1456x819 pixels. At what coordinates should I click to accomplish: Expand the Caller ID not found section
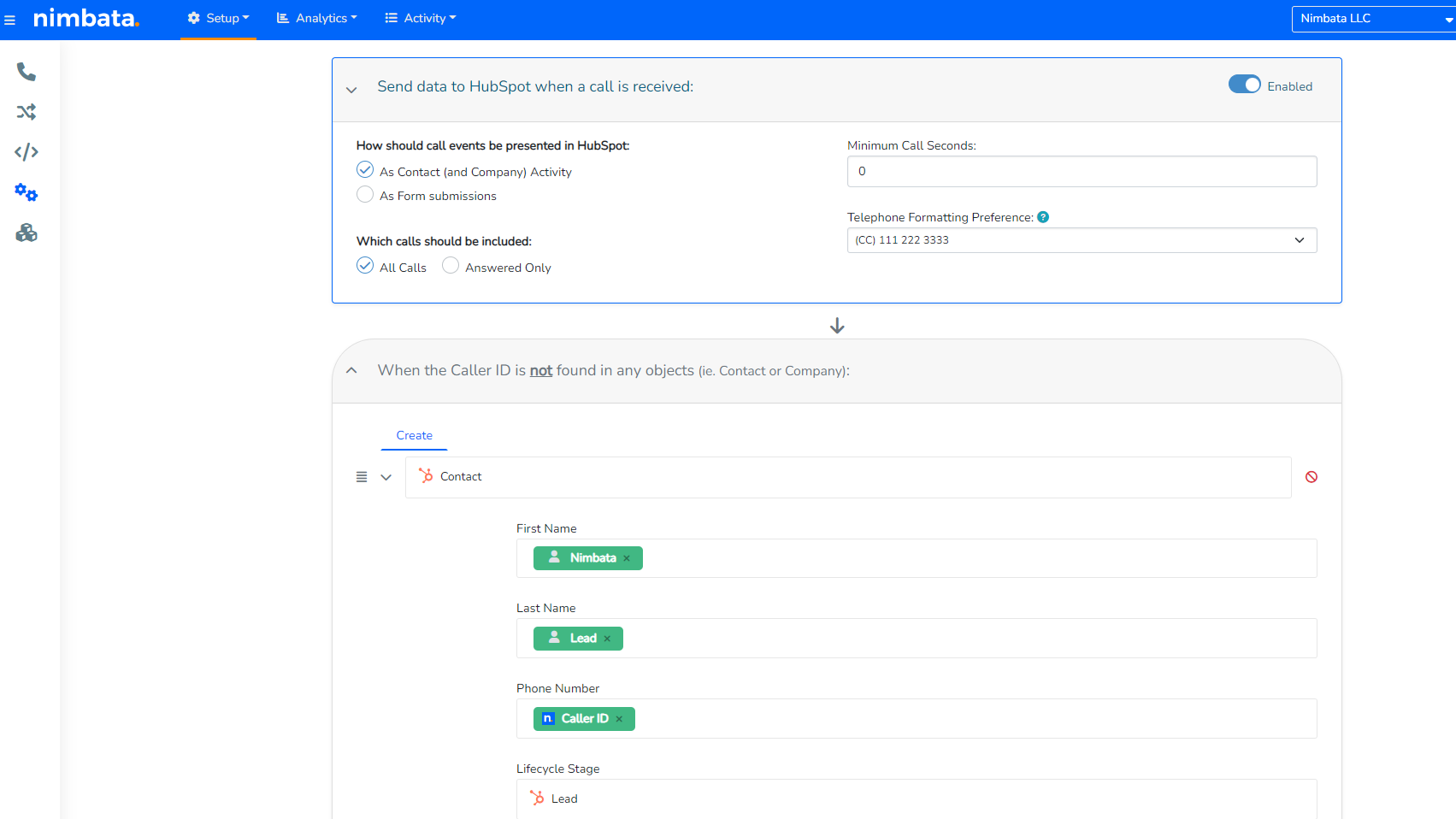(351, 370)
